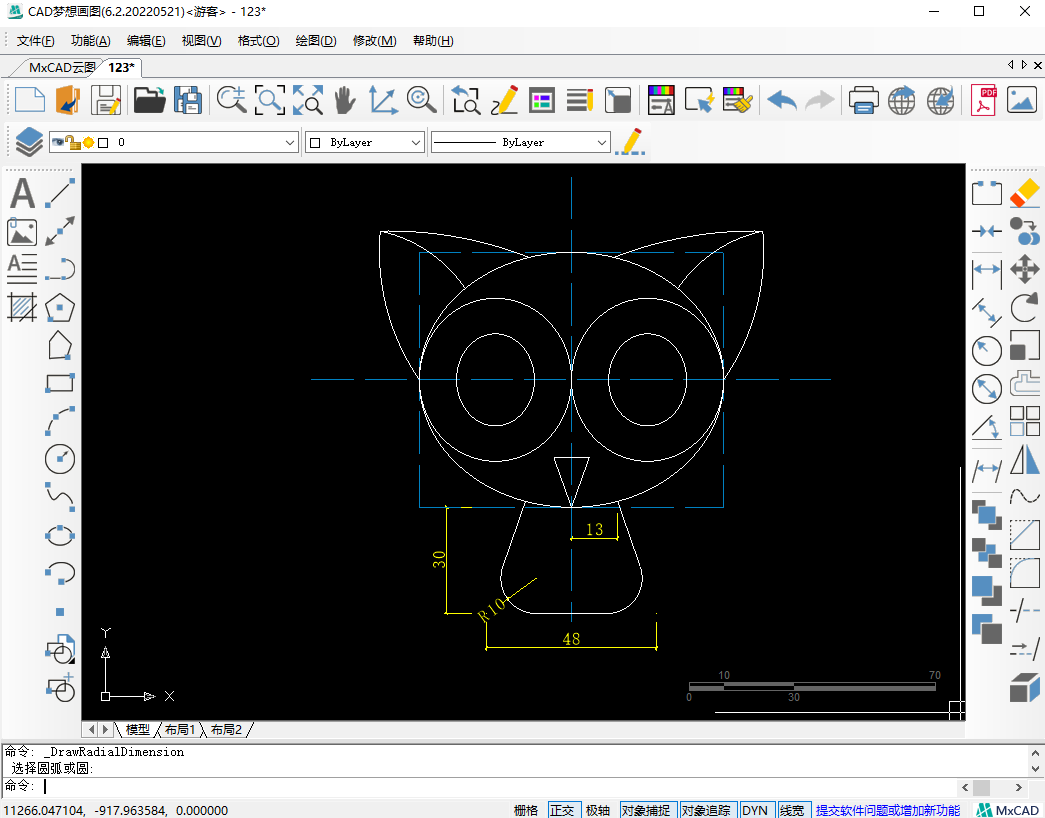The width and height of the screenshot is (1045, 818).
Task: Click document tabs scroll right arrow
Action: click(x=1024, y=65)
